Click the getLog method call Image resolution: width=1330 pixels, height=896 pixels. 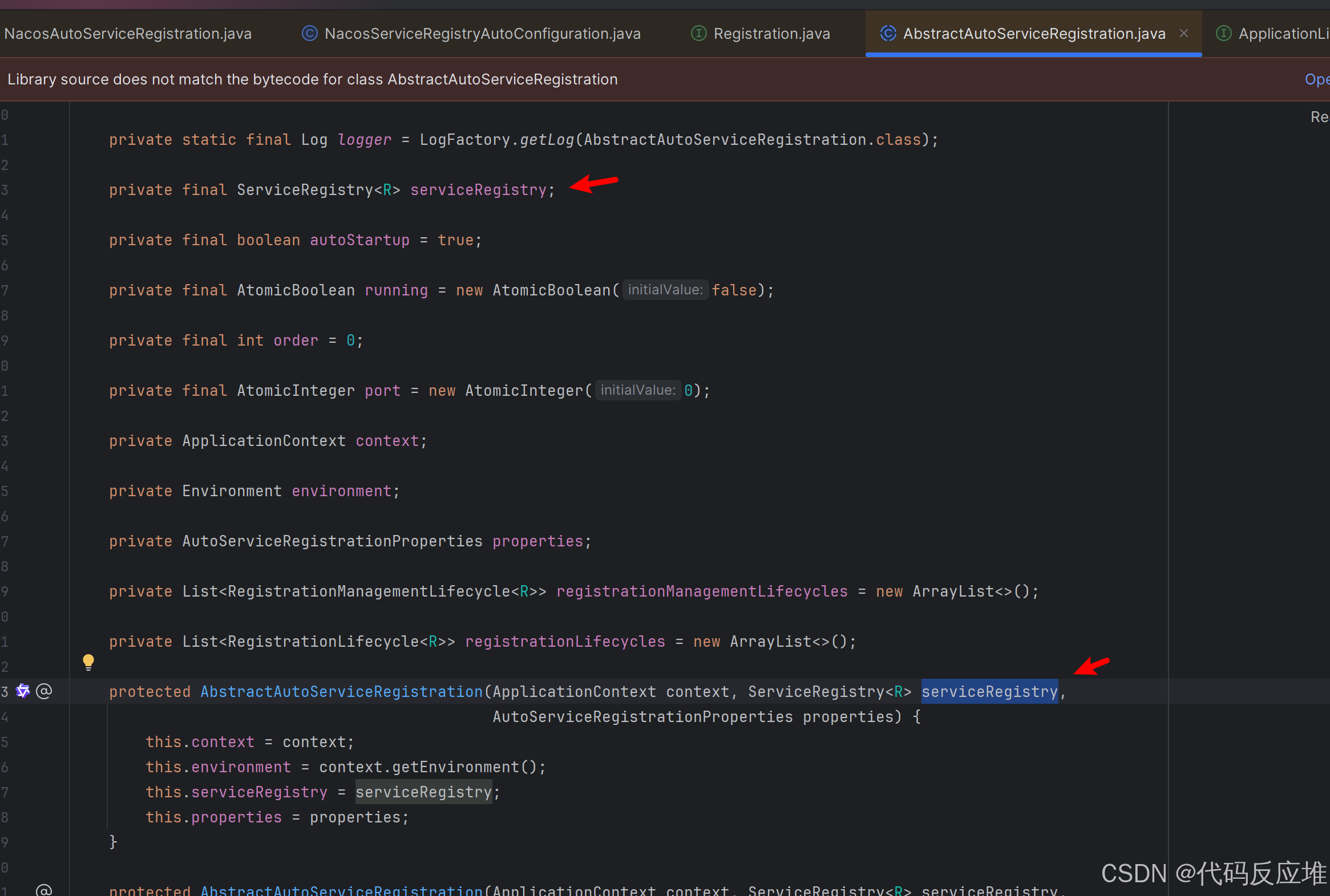tap(547, 139)
